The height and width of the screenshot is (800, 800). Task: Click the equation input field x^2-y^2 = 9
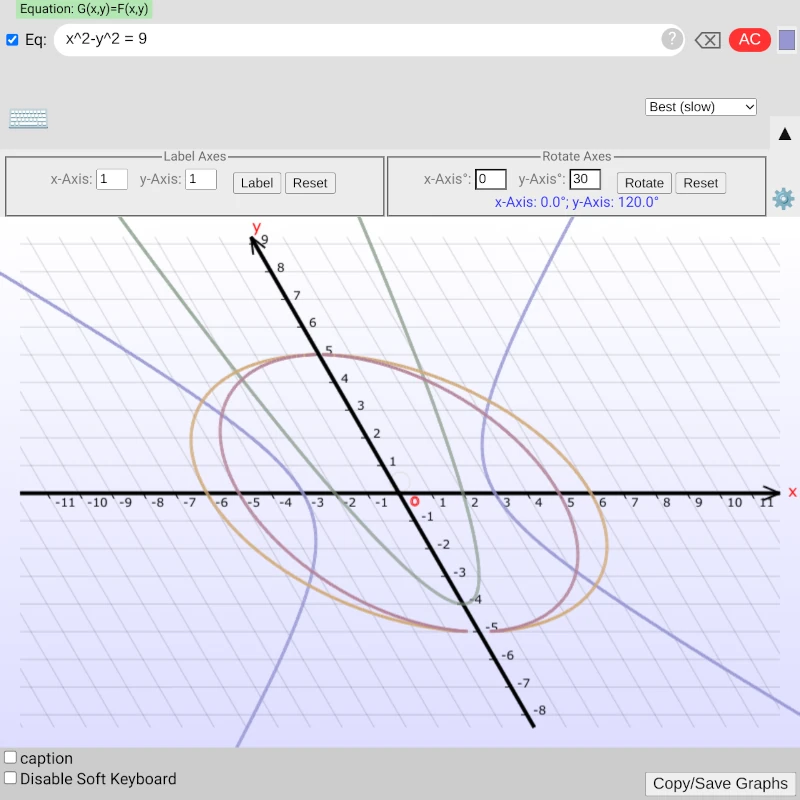click(x=369, y=40)
